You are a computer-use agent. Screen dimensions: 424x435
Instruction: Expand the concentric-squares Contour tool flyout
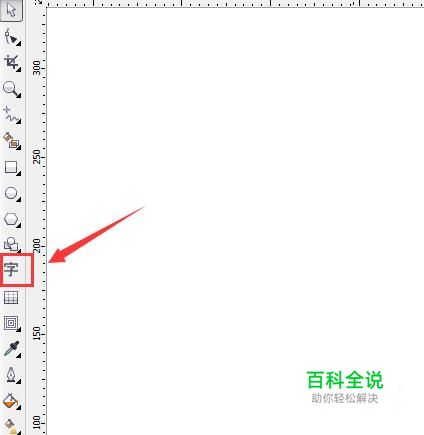pos(19,329)
